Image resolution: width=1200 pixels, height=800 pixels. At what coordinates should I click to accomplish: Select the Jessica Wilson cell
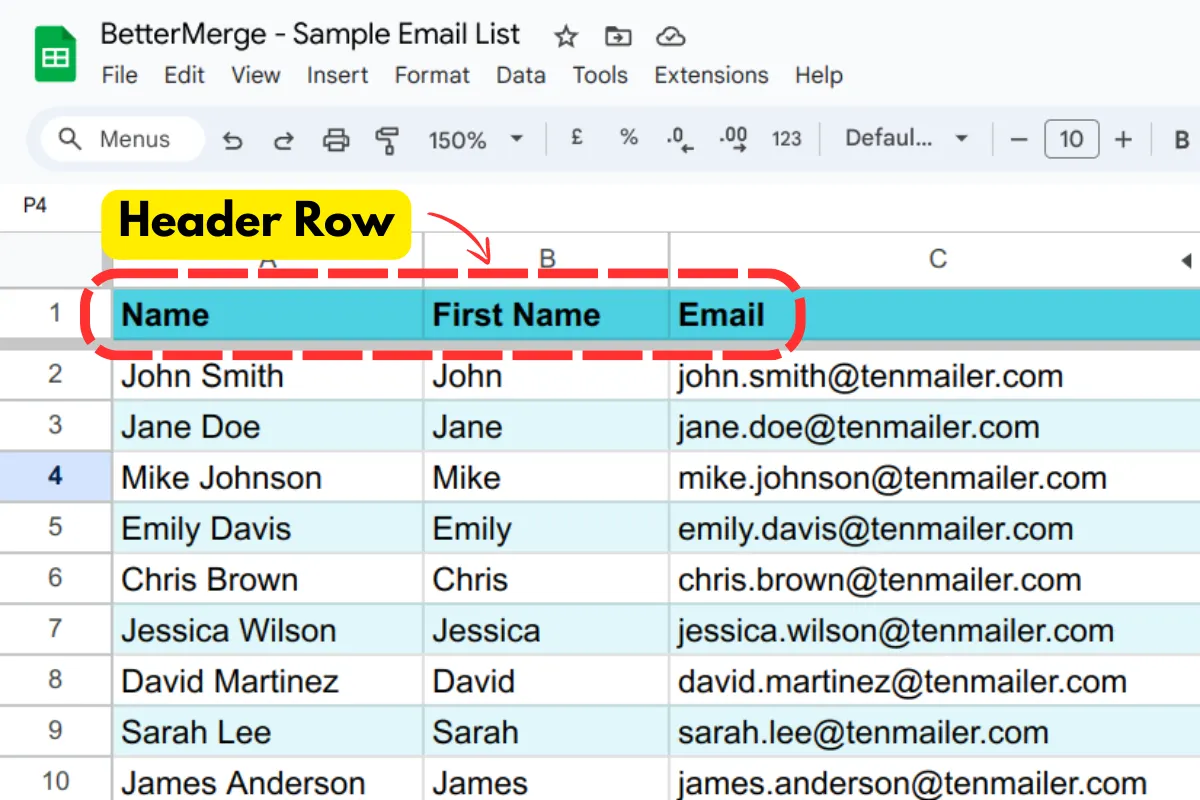268,630
